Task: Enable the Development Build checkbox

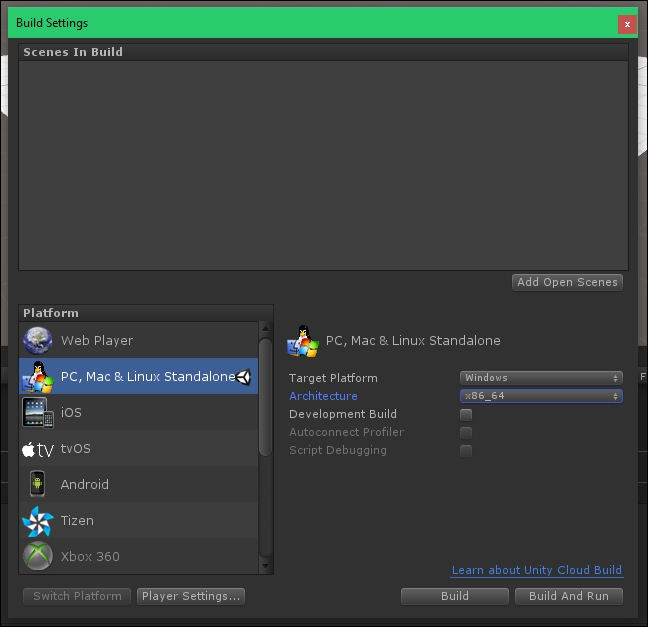Action: 466,414
